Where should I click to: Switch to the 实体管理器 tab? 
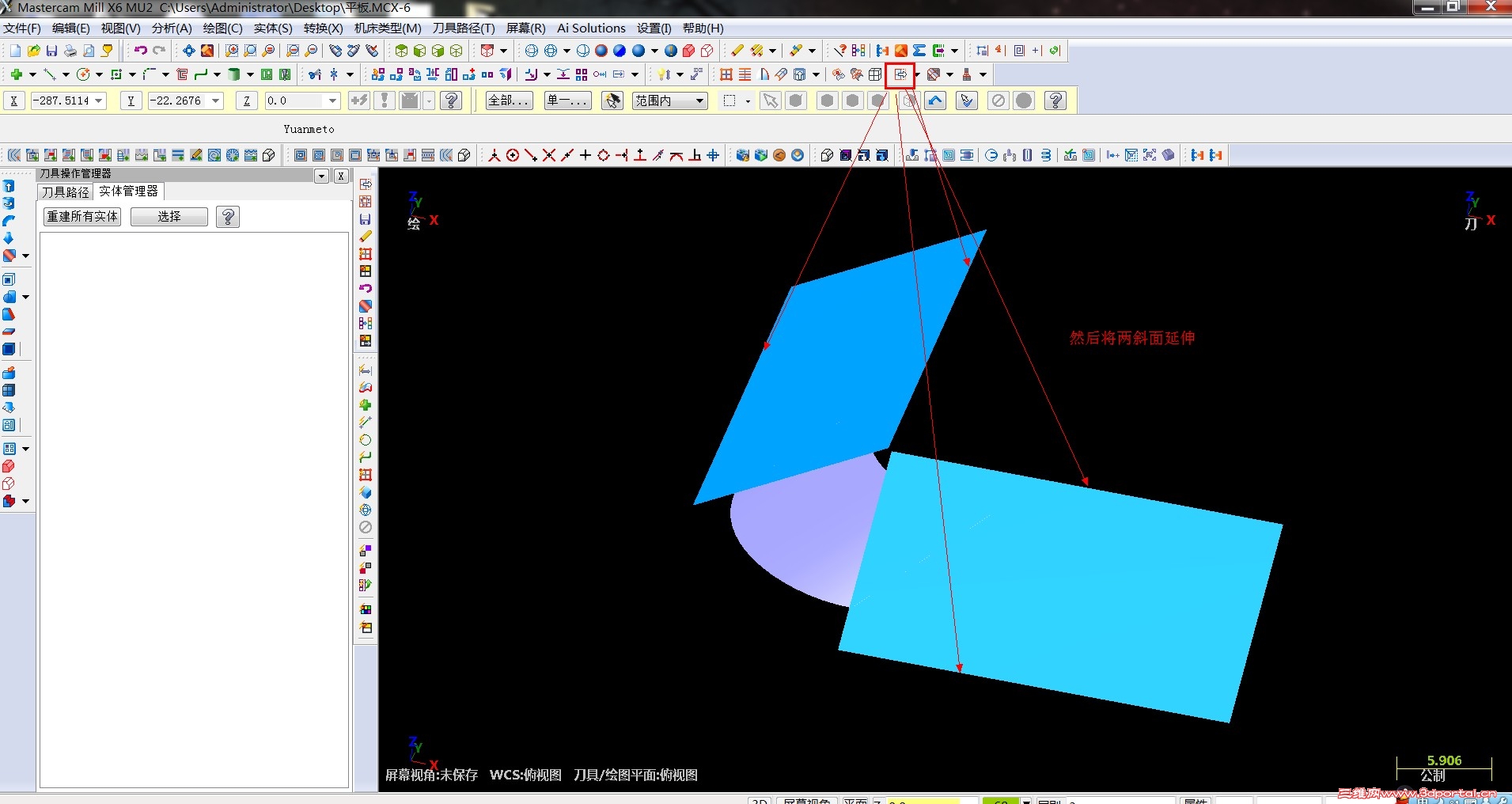click(128, 191)
